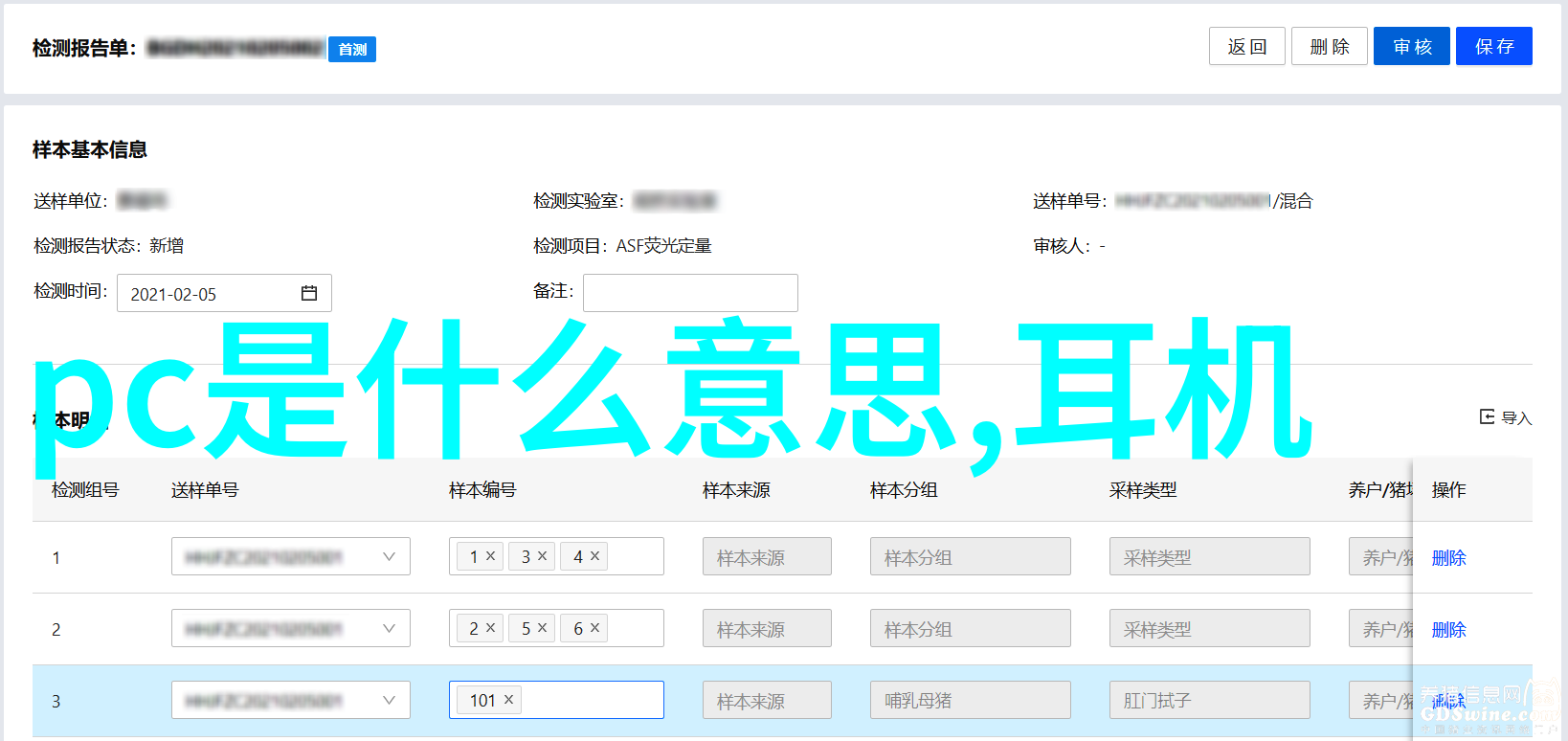
Task: Click the 肛门拭子 field in row 3
Action: [x=1210, y=700]
